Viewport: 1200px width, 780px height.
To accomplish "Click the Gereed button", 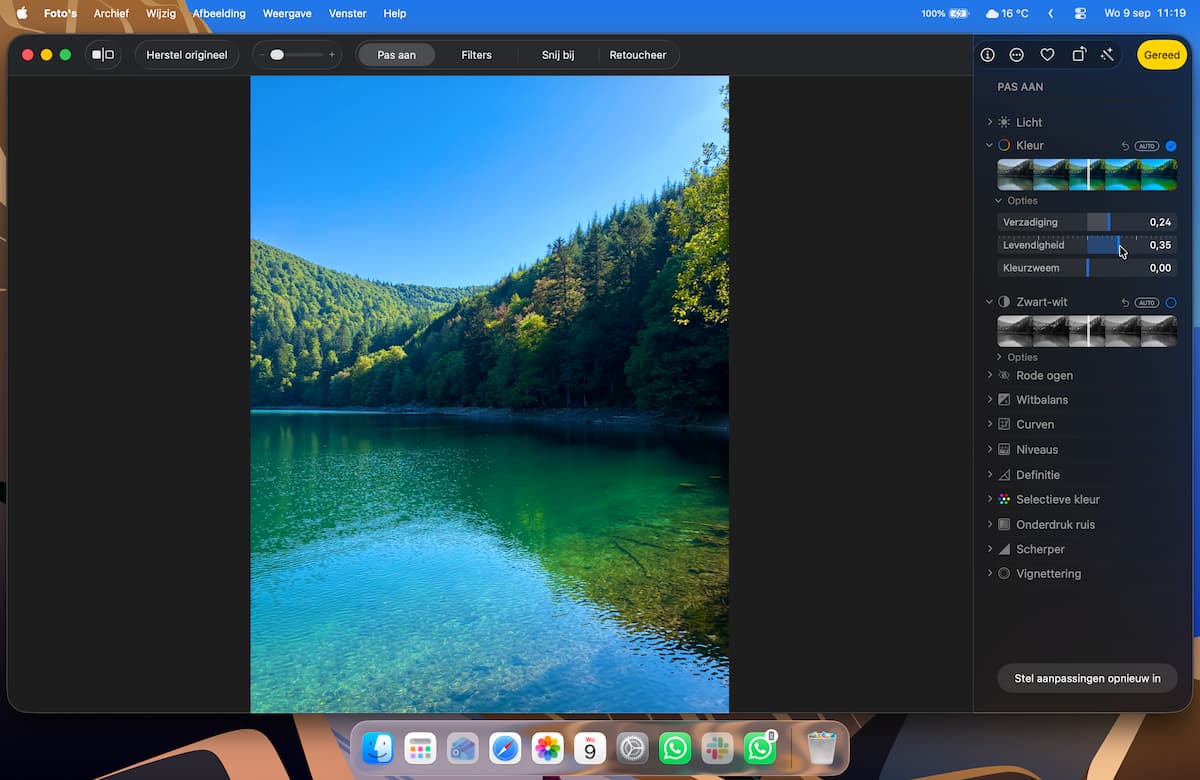I will (x=1162, y=55).
